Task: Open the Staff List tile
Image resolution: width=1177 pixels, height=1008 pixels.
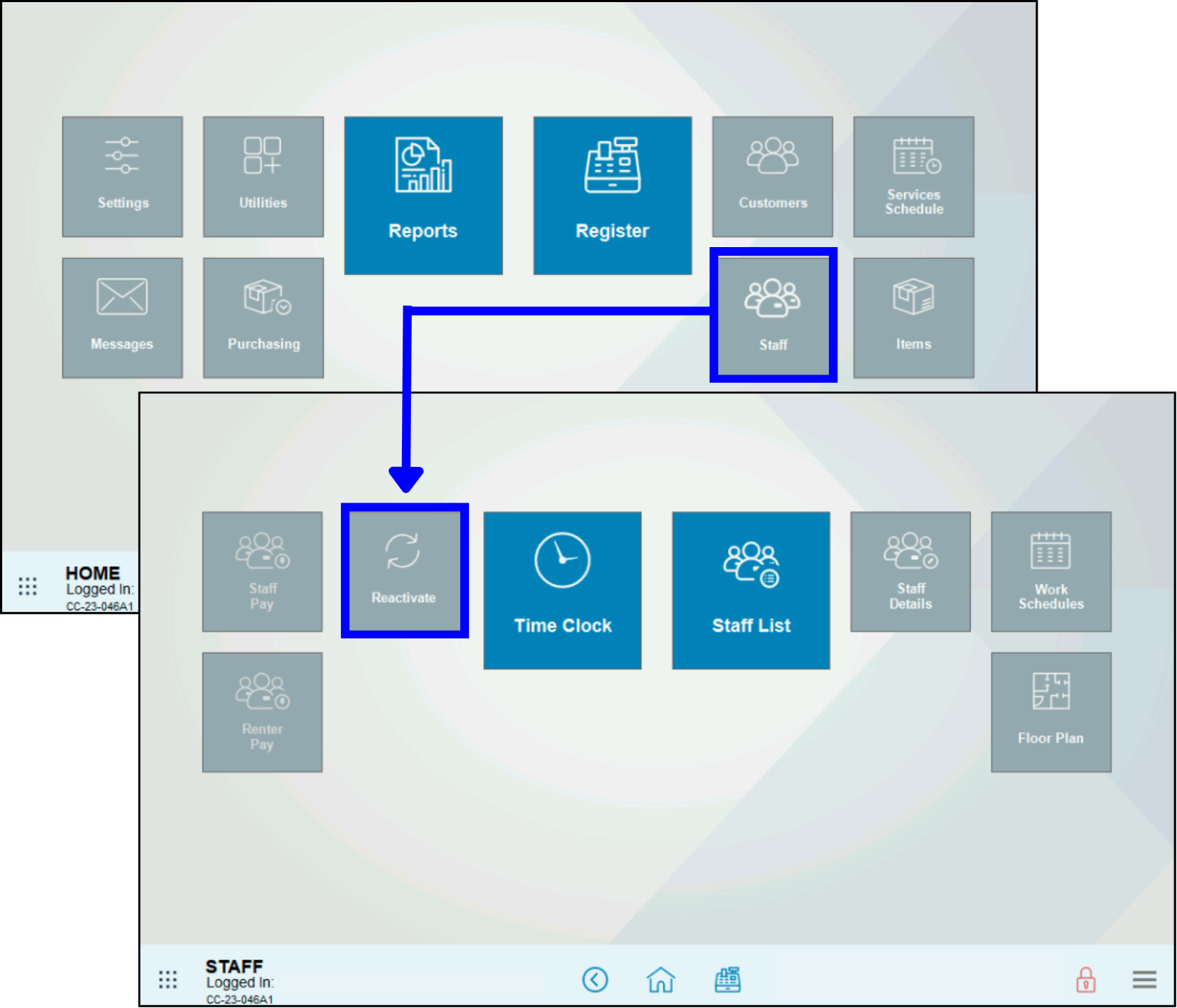Action: pyautogui.click(x=751, y=590)
